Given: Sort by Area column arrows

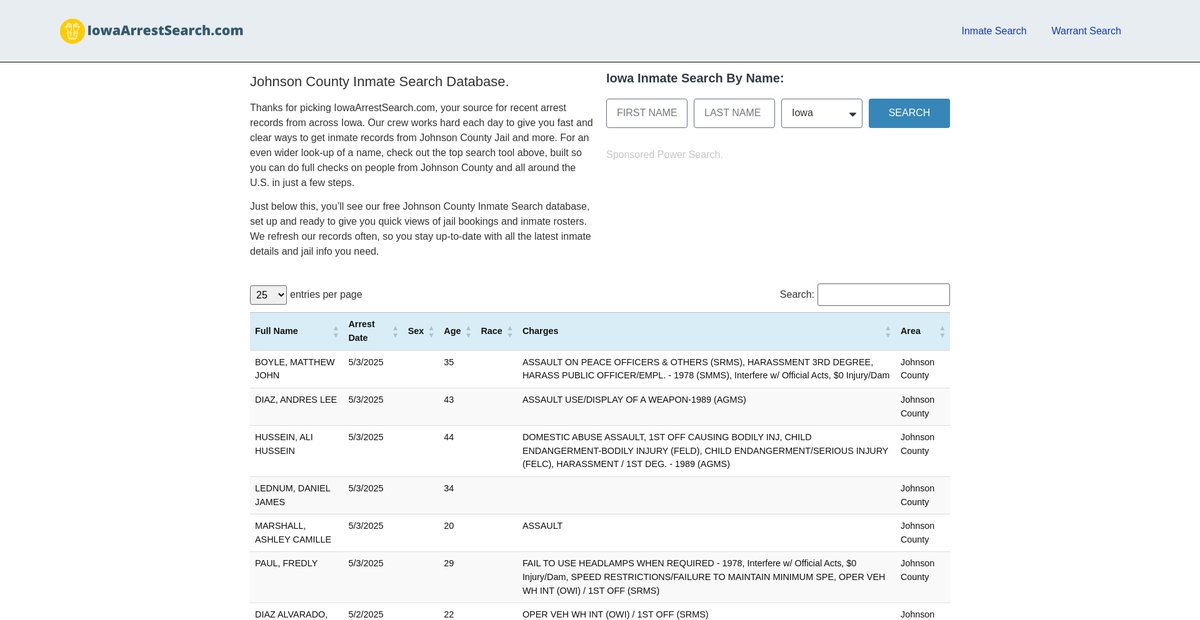Looking at the screenshot, I should [x=941, y=331].
